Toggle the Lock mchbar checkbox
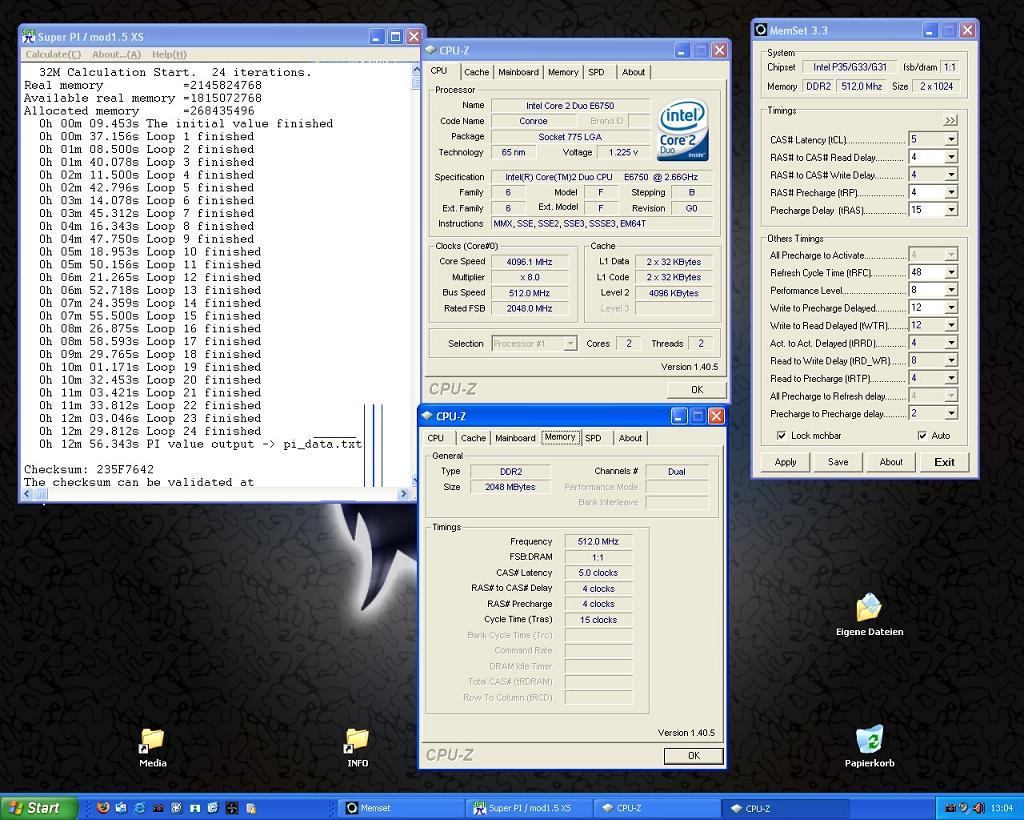This screenshot has width=1024, height=820. 781,435
